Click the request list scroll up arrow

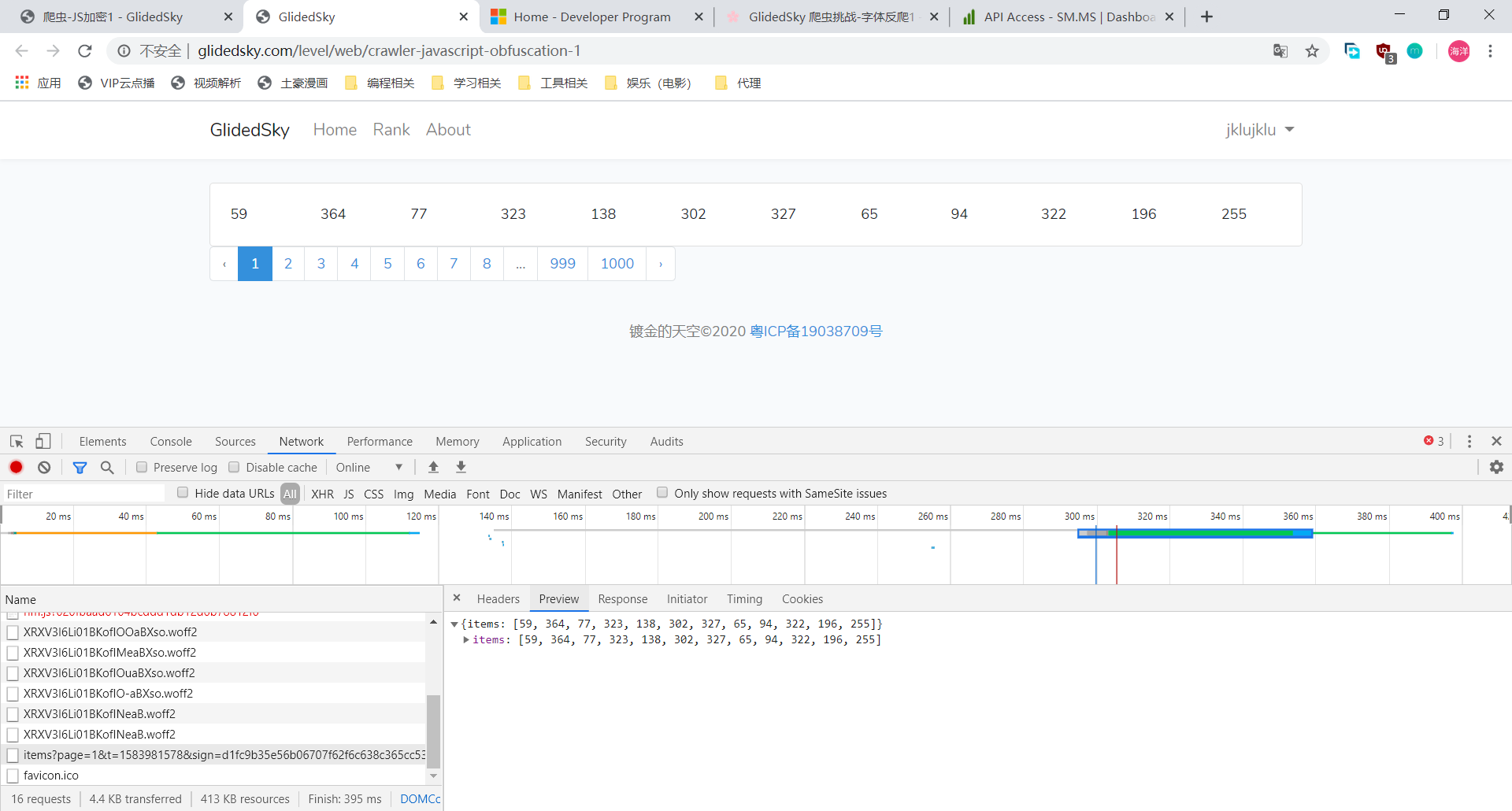tap(433, 622)
